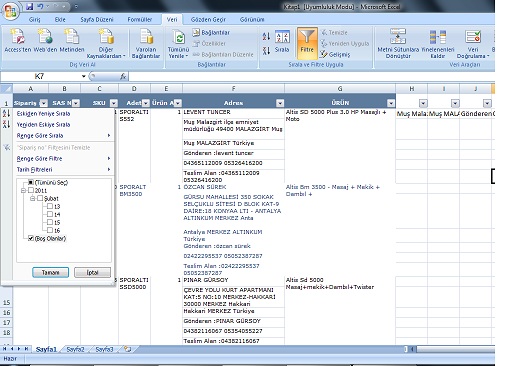511x366 pixels.
Task: Click the horizontal scrollbar at bottom
Action: (x=455, y=349)
